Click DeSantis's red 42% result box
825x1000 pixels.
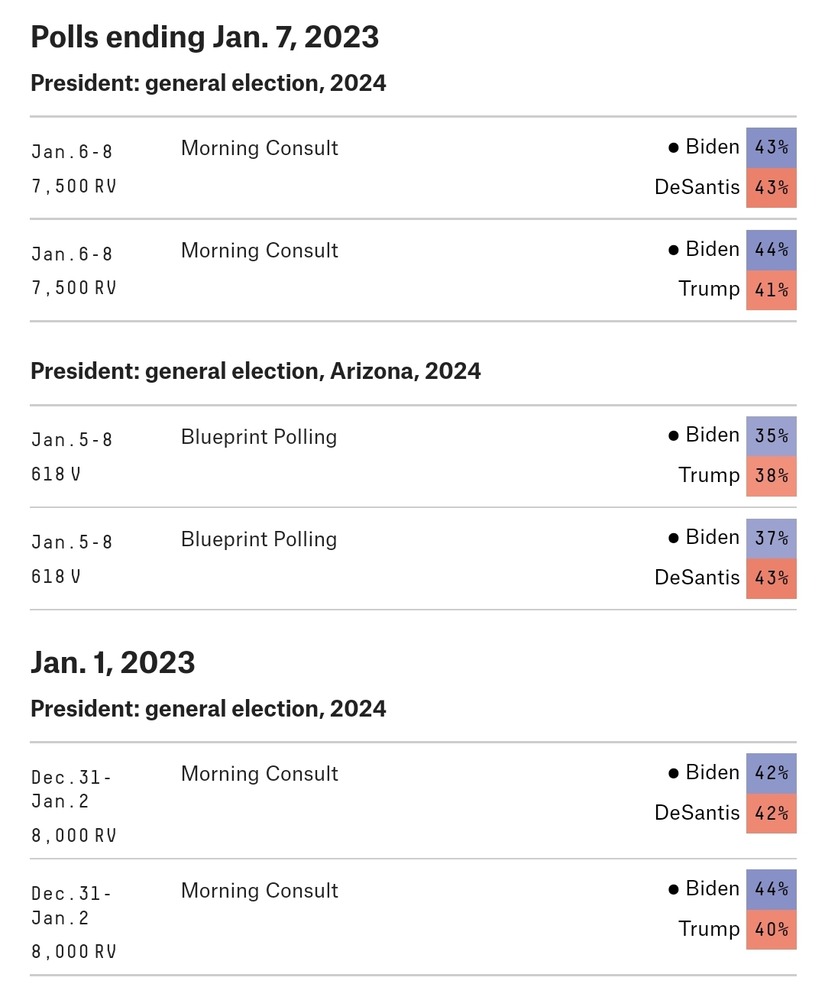pyautogui.click(x=771, y=813)
